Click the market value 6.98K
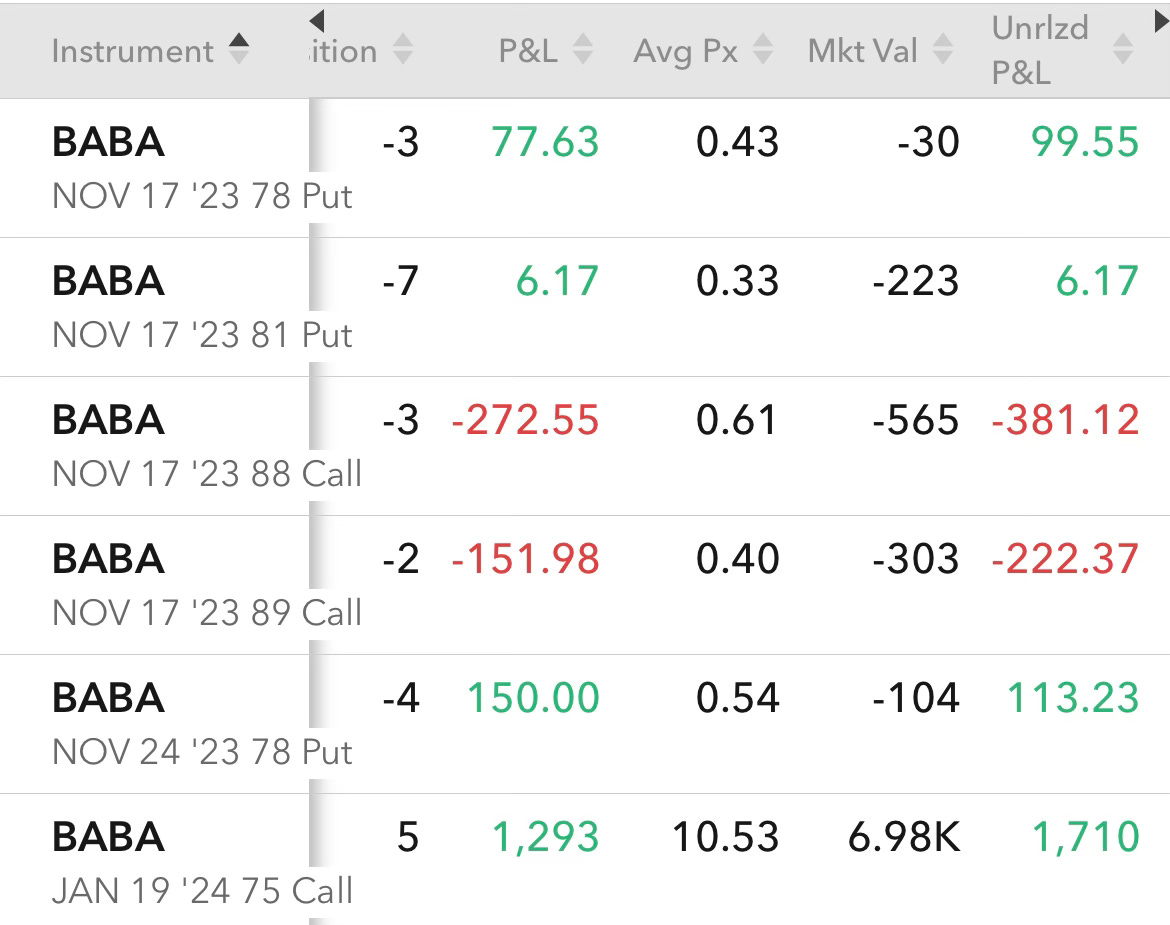Screen dimensions: 1170x925 (904, 837)
